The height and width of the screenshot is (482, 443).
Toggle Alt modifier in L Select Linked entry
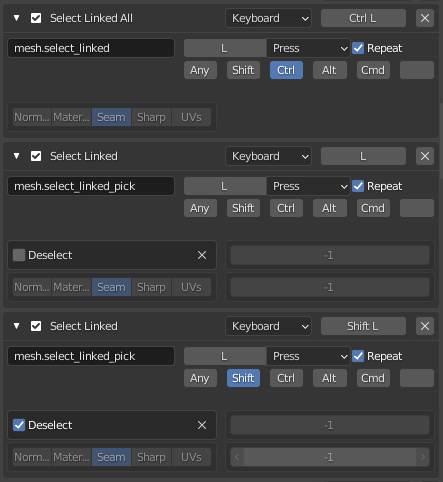point(330,208)
